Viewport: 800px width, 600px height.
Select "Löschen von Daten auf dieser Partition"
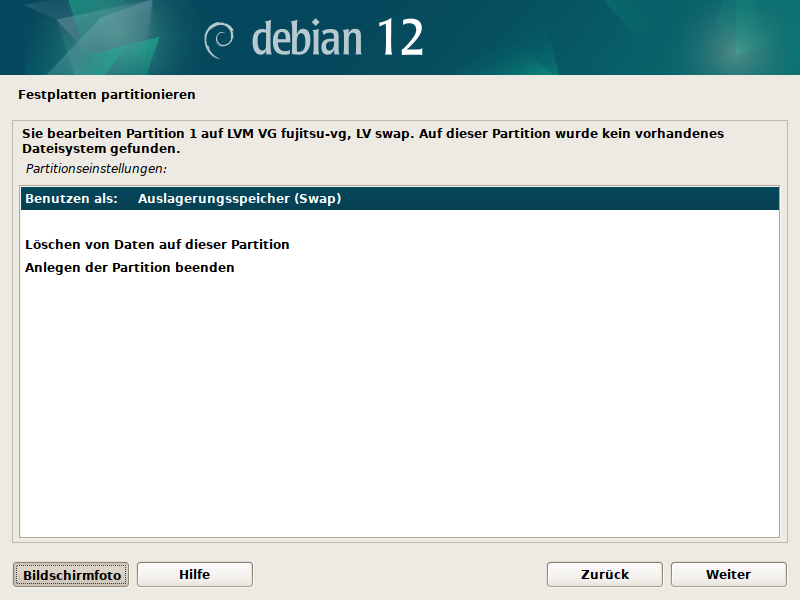[x=157, y=244]
